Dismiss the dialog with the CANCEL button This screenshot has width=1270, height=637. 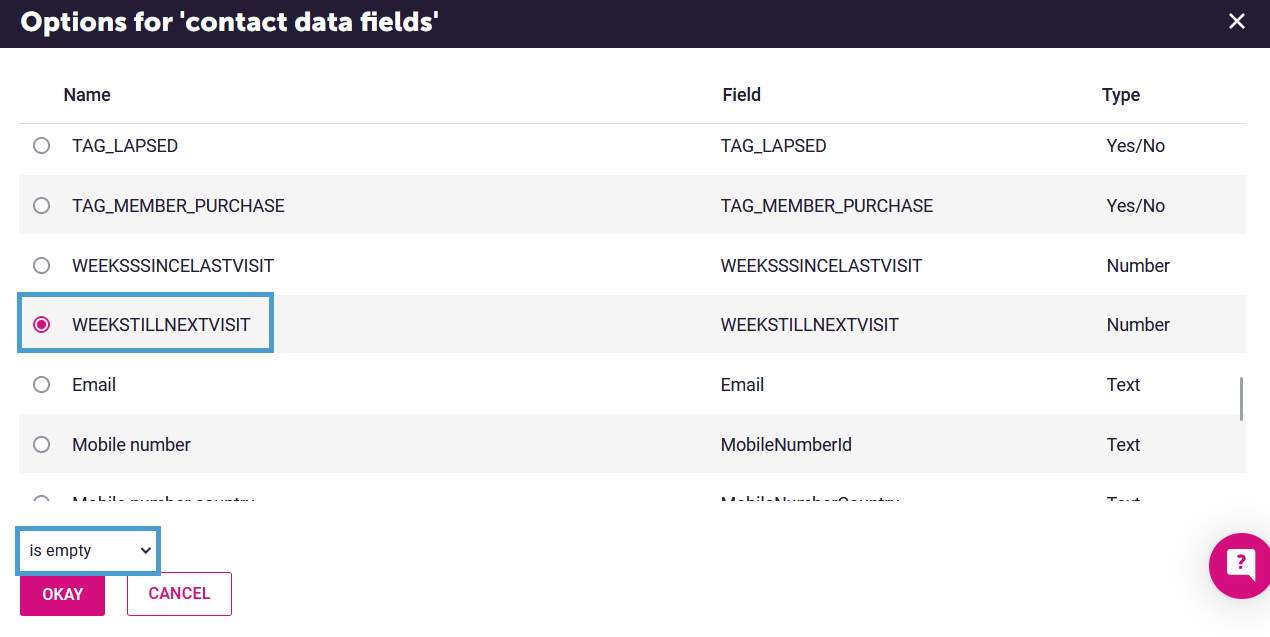coord(179,594)
